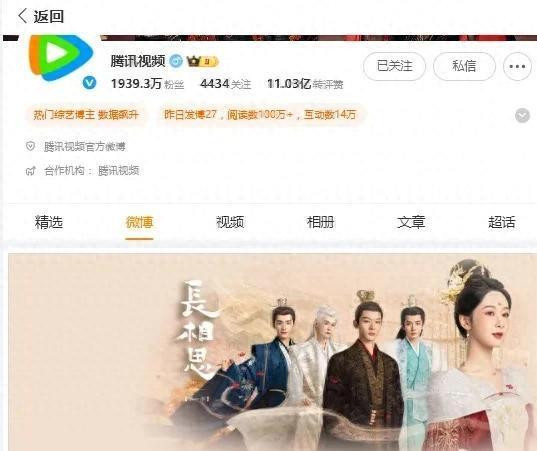537x451 pixels.
Task: Open the Tencent Video profile avatar
Action: coord(61,58)
